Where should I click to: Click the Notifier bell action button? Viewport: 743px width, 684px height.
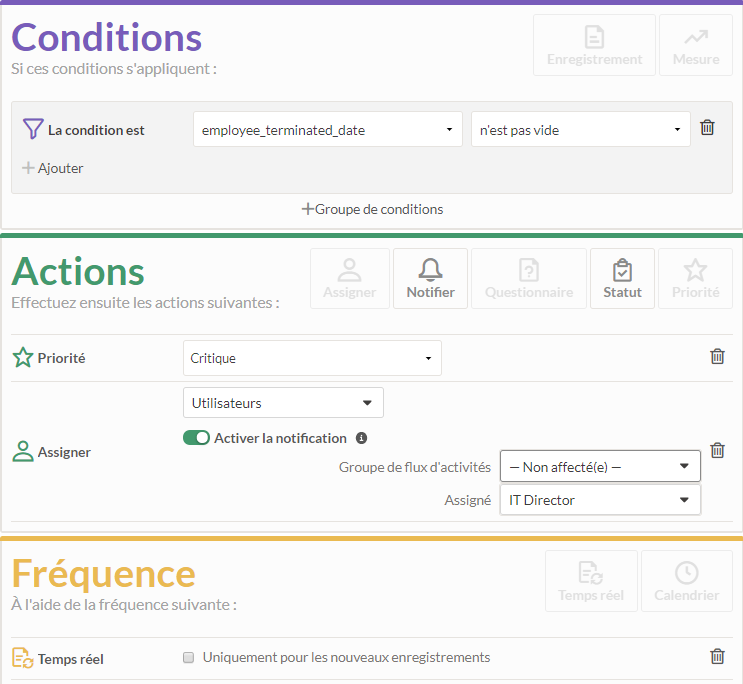430,279
